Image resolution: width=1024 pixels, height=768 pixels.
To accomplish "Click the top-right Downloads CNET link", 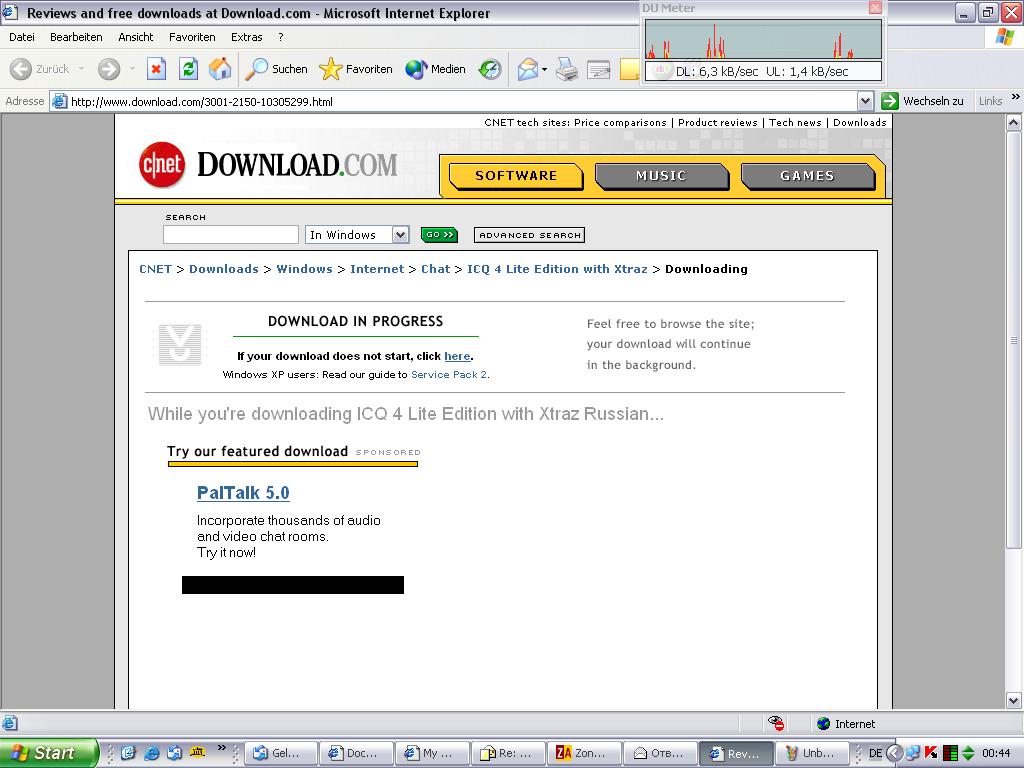I will coord(859,123).
